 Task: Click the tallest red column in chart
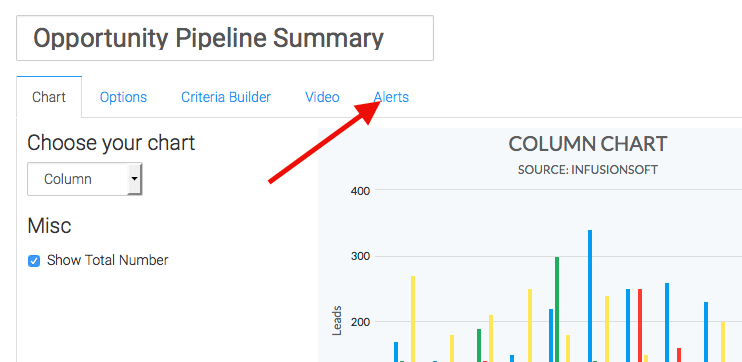(640, 325)
